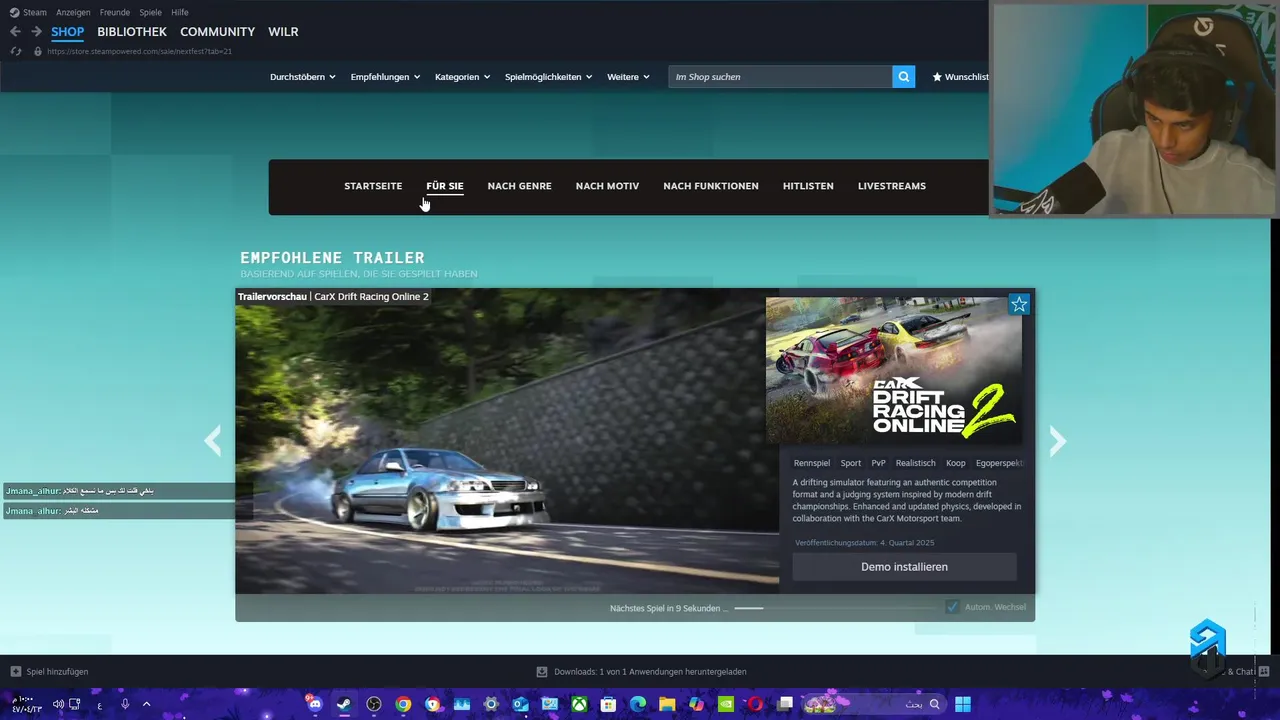Expand the Spielmöglichkeiten dropdown
Screen dimensions: 1280x720
[548, 77]
